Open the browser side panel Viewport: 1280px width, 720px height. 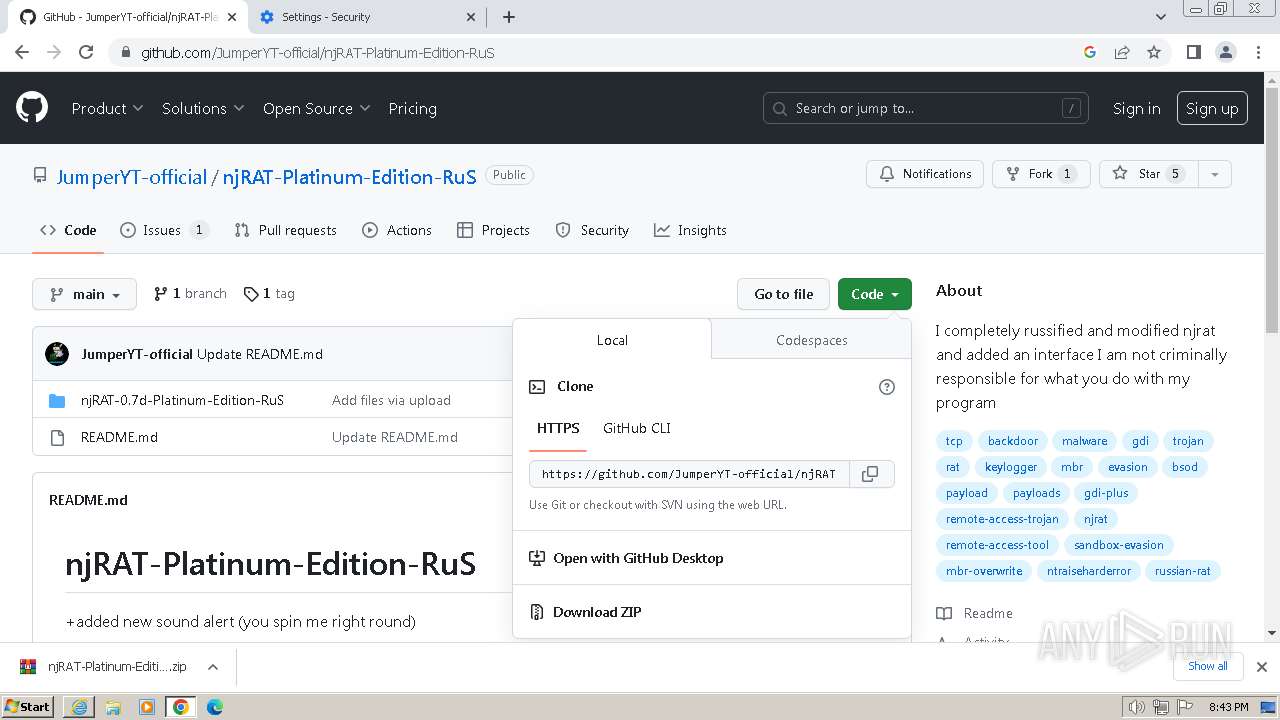click(x=1193, y=52)
